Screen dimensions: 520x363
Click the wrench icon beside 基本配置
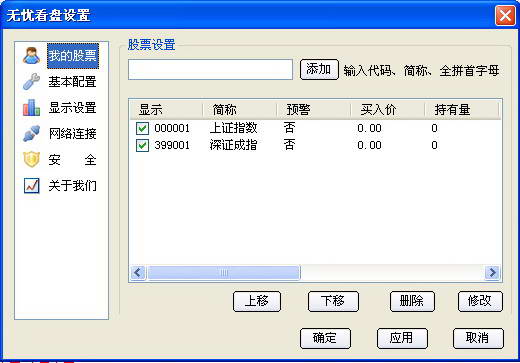[x=32, y=82]
